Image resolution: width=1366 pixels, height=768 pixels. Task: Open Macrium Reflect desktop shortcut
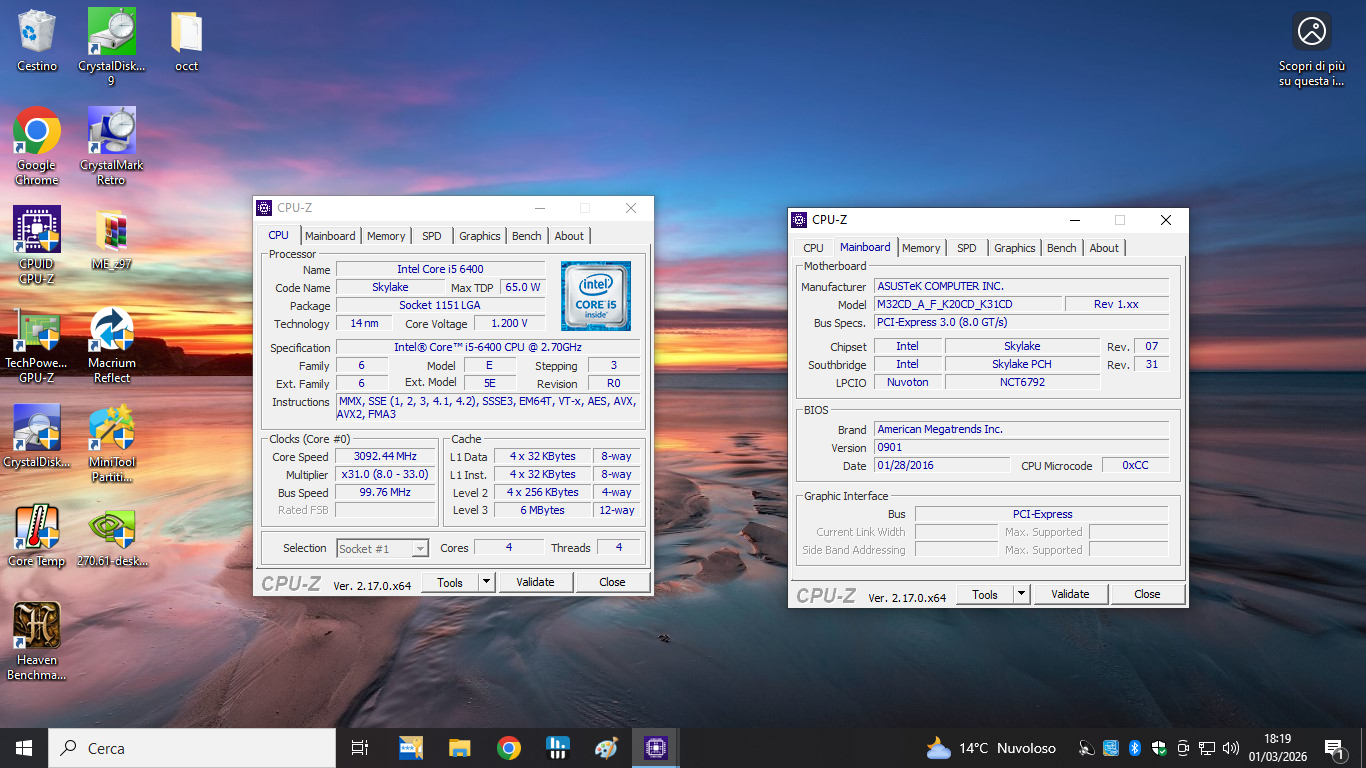coord(112,344)
